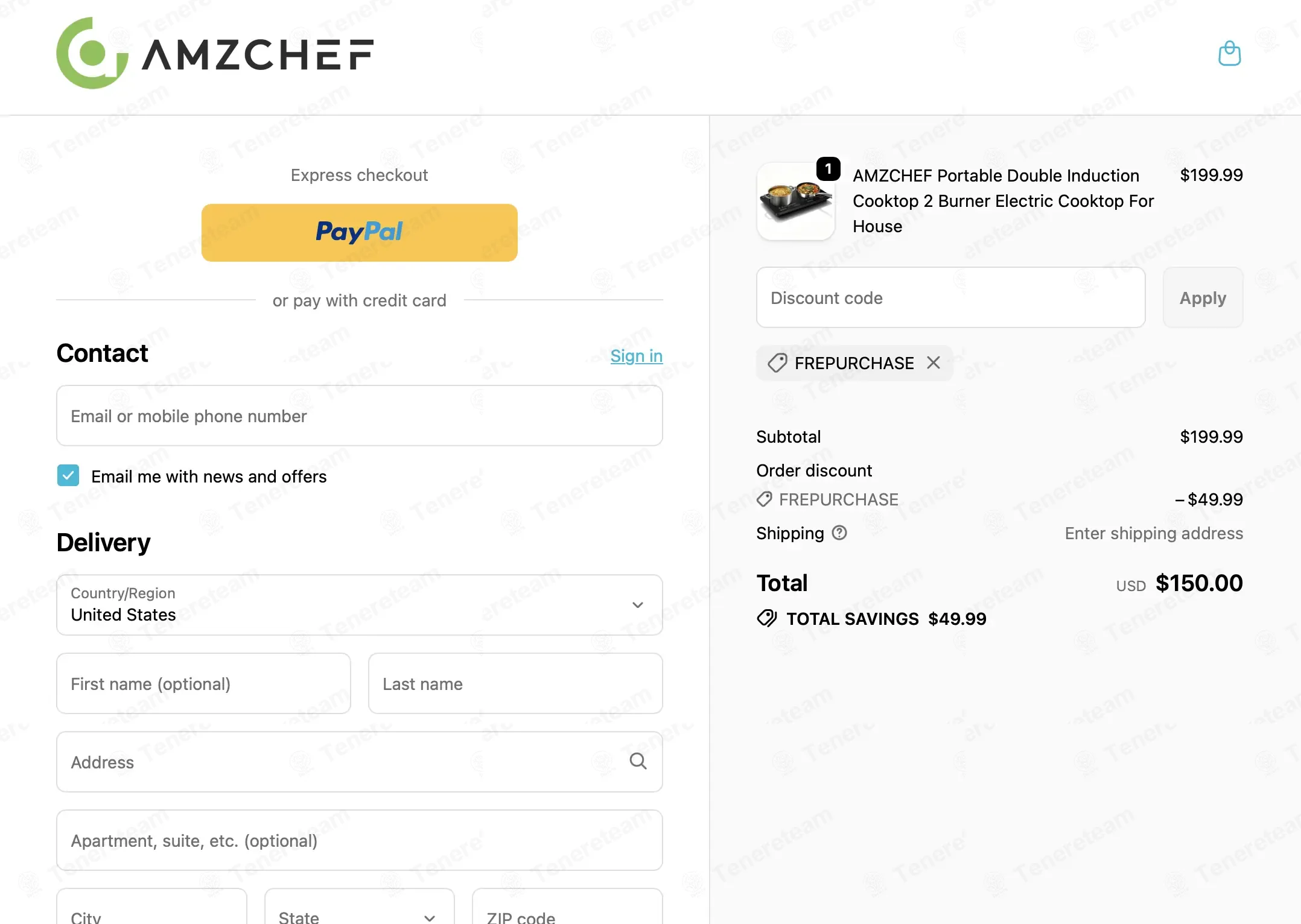This screenshot has width=1301, height=924.
Task: Click the Email or mobile phone number field
Action: click(360, 416)
